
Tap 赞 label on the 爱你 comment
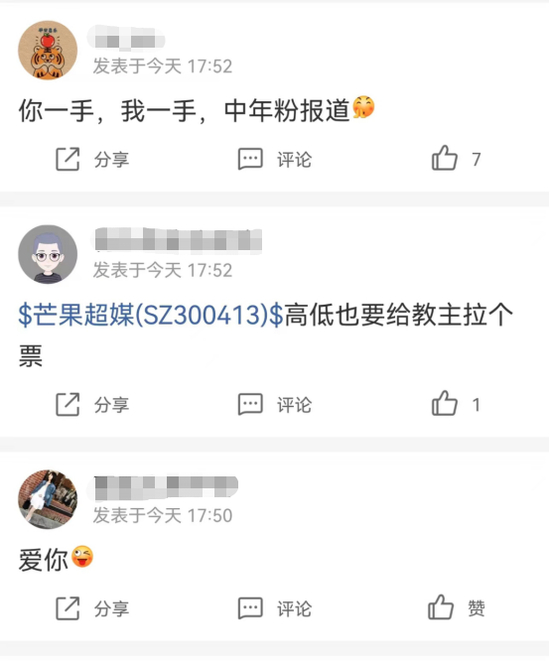point(476,608)
